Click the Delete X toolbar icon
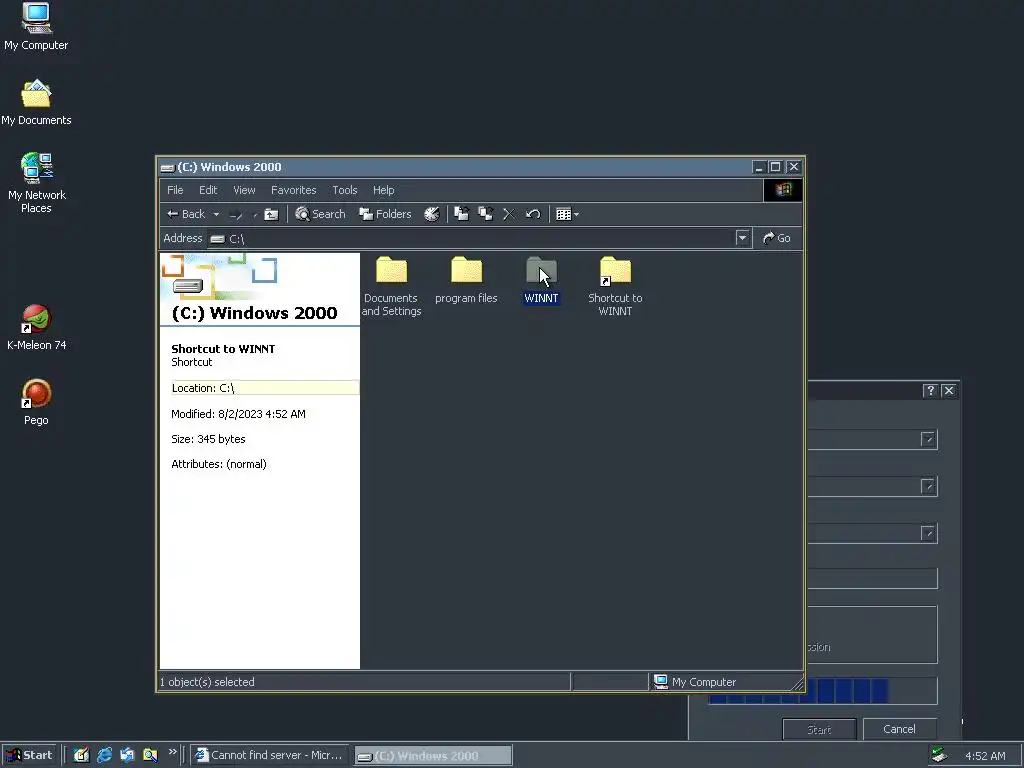 tap(509, 214)
